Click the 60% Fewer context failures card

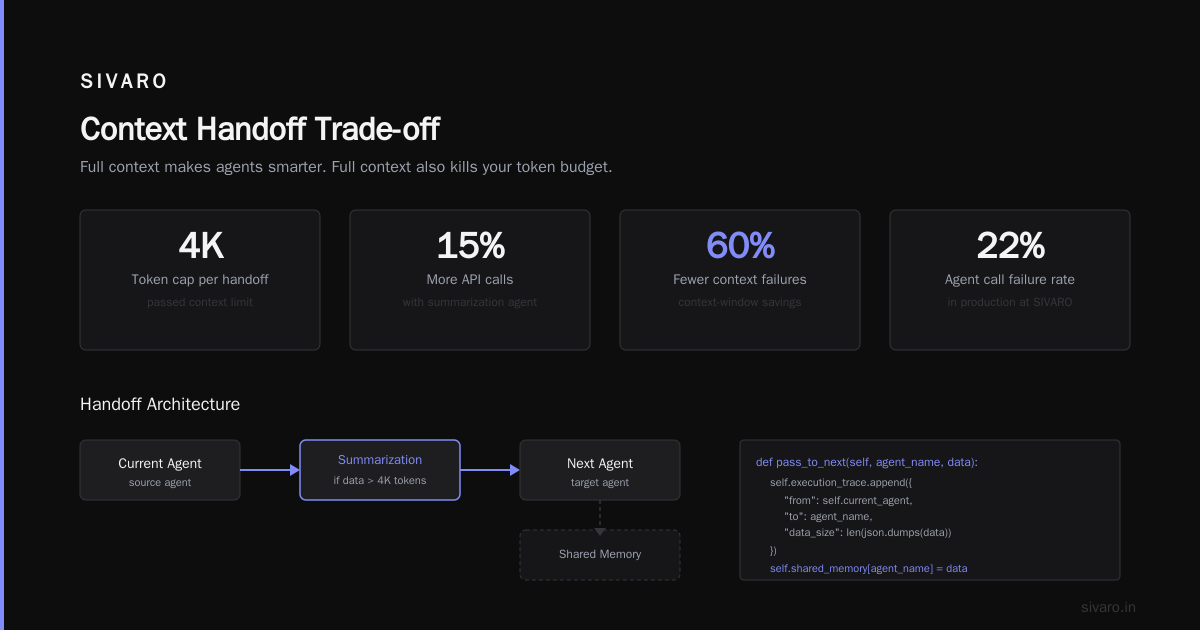[740, 280]
